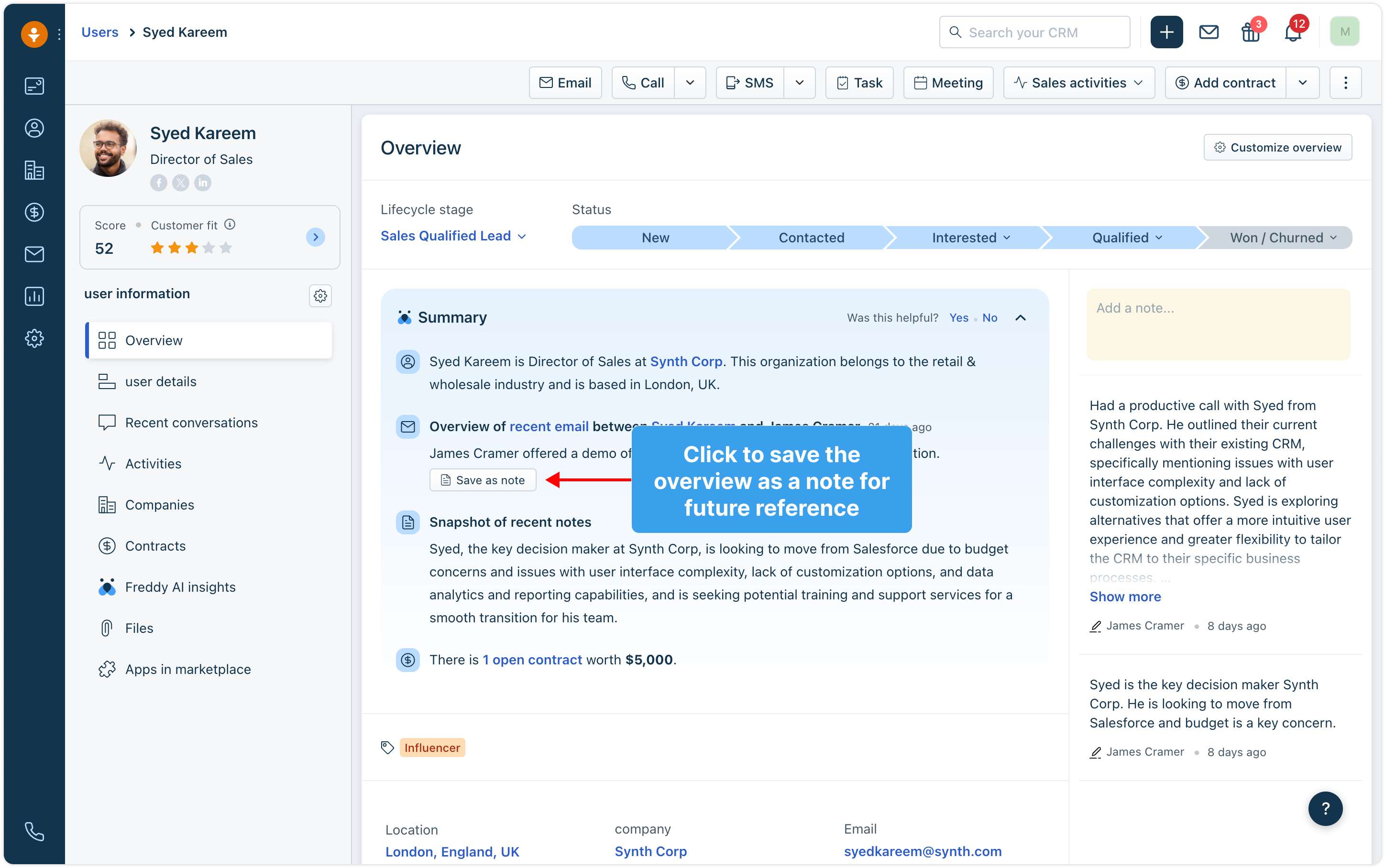The height and width of the screenshot is (868, 1385).
Task: Mark the summary as not helpful with No
Action: [989, 317]
